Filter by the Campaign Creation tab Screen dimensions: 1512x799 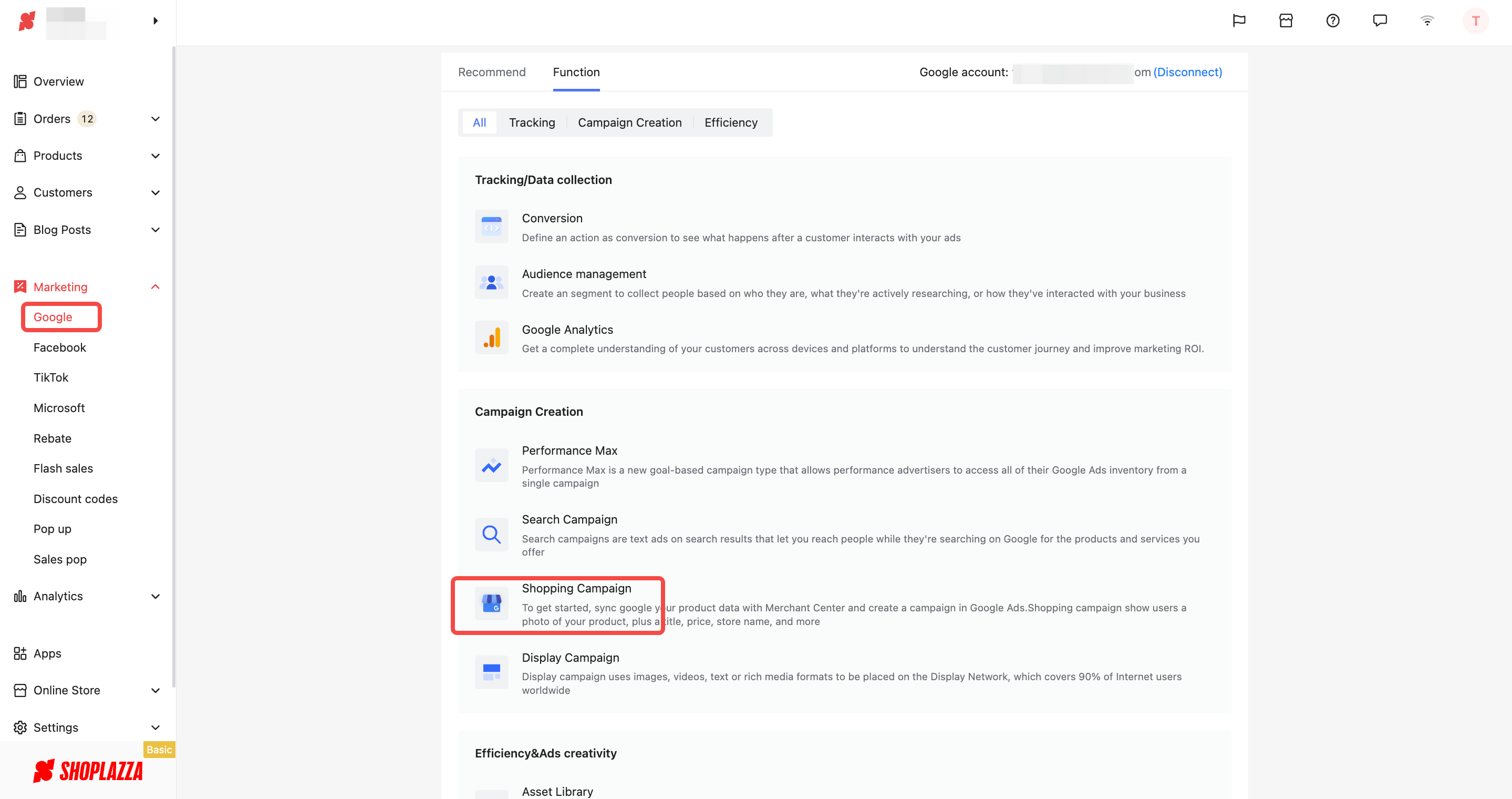tap(630, 122)
